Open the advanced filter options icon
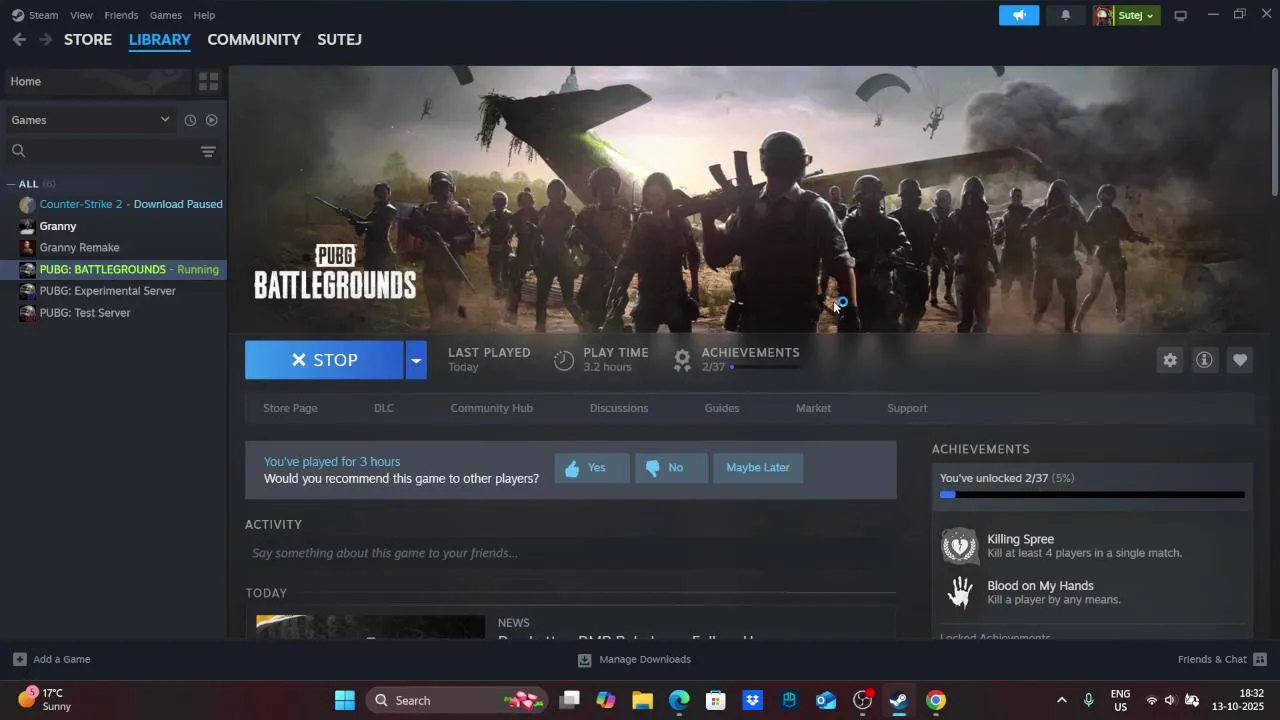 208,151
